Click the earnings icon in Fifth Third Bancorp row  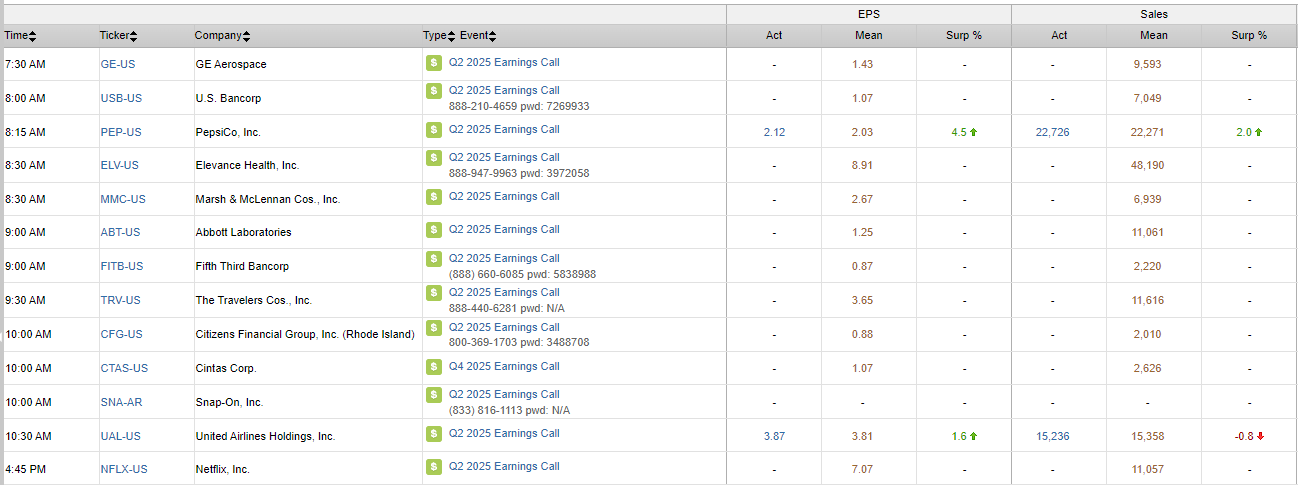pos(433,259)
